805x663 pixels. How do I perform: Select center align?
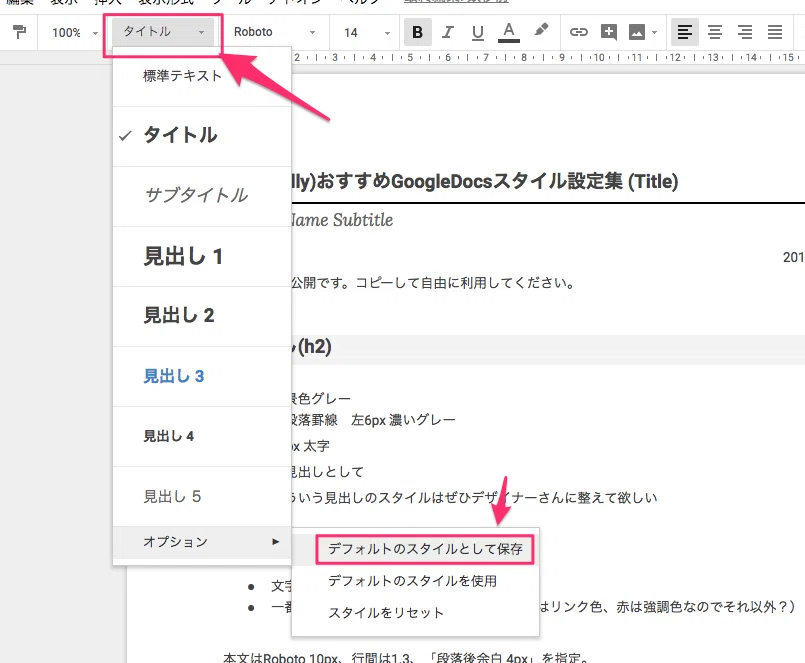coord(715,32)
